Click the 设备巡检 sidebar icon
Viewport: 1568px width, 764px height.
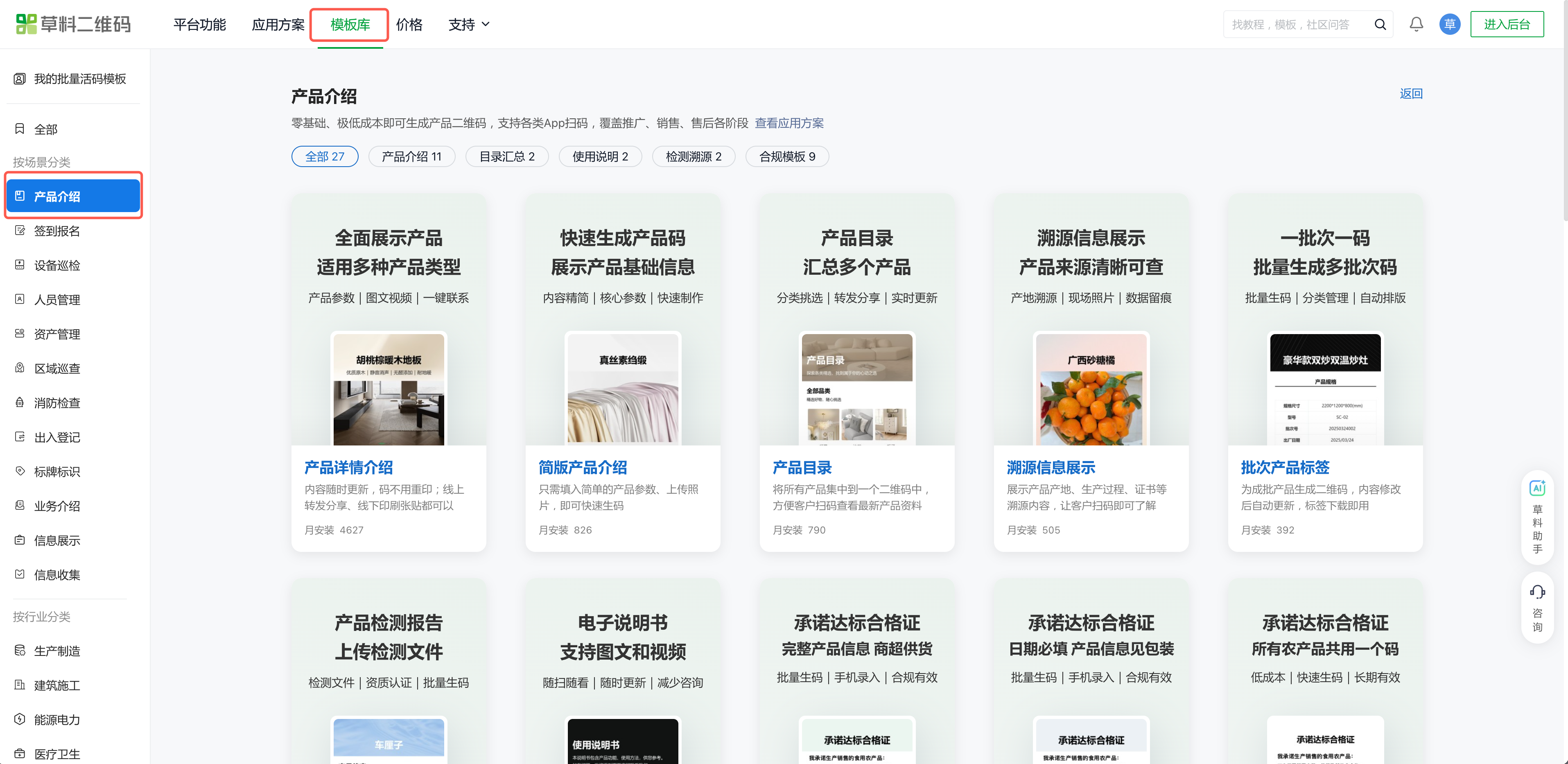pos(20,265)
